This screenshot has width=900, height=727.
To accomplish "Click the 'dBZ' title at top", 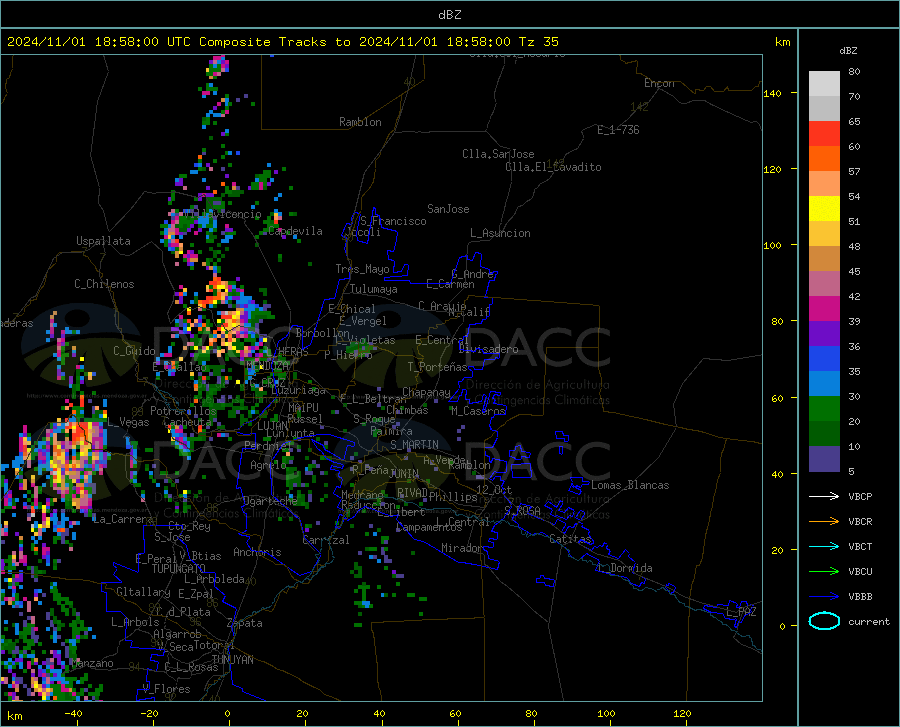I will [449, 15].
